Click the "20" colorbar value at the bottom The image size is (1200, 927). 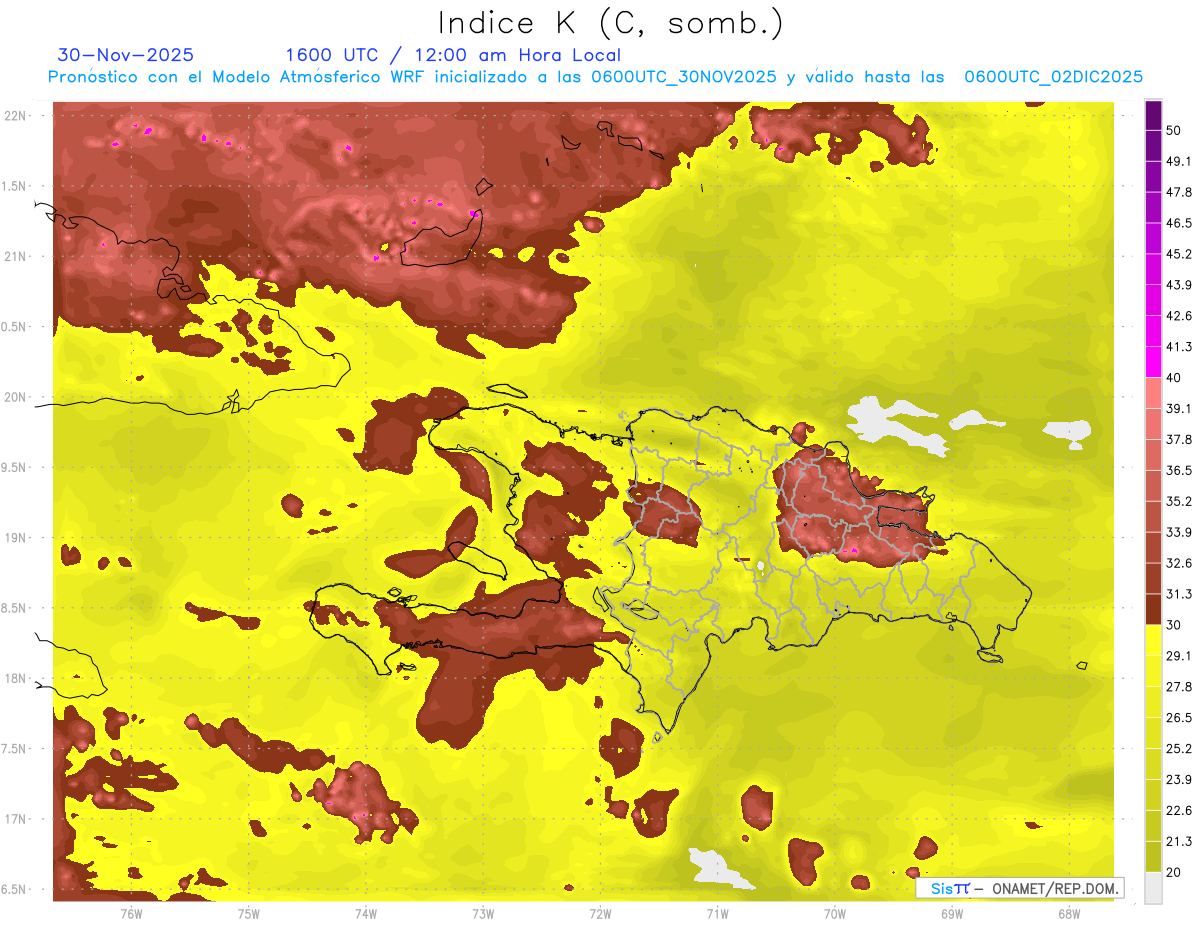1174,872
